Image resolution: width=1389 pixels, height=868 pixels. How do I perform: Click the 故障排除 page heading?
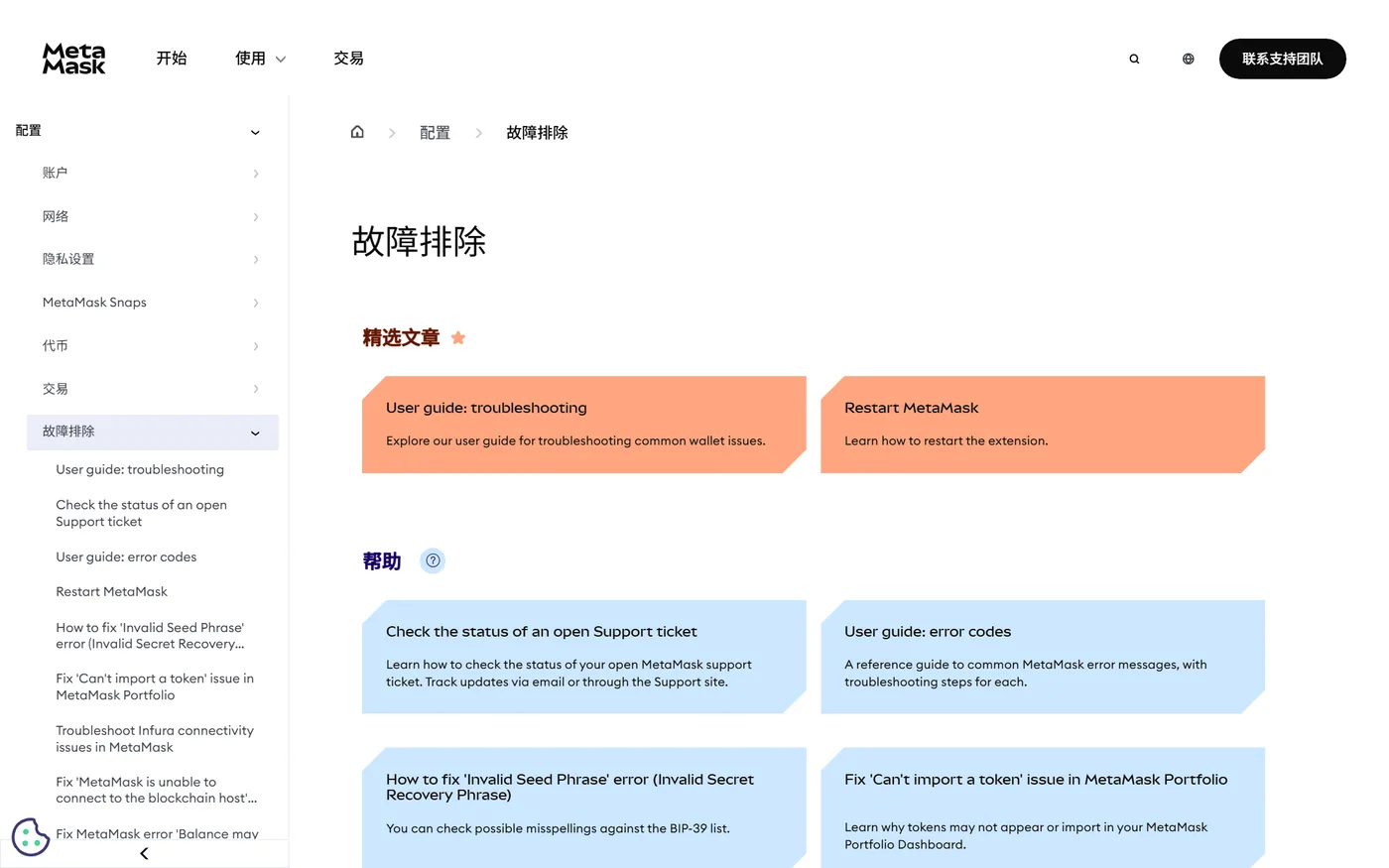(x=419, y=241)
